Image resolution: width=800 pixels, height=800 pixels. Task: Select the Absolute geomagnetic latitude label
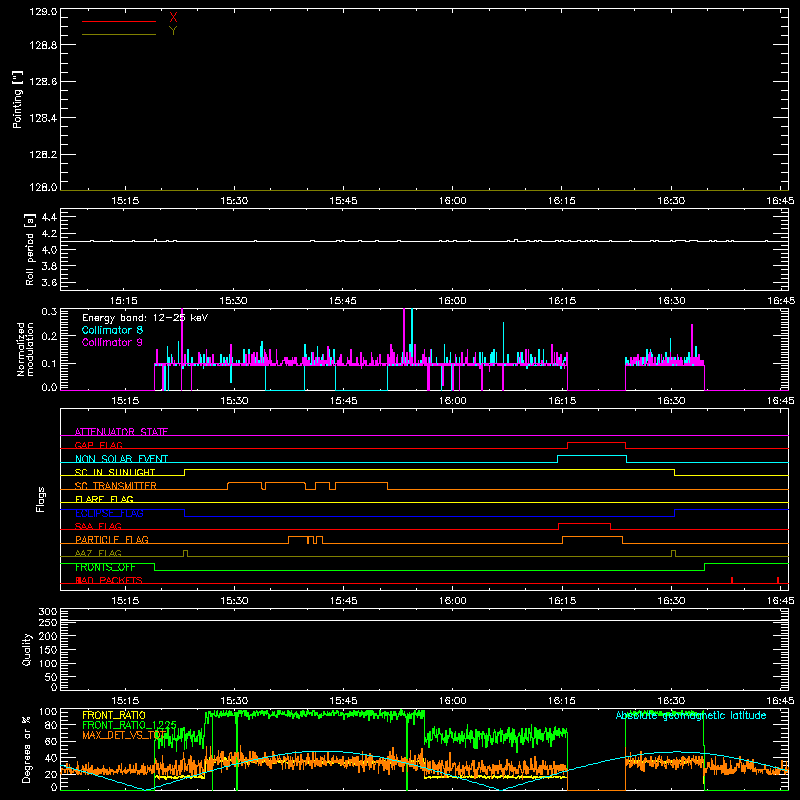coord(691,715)
